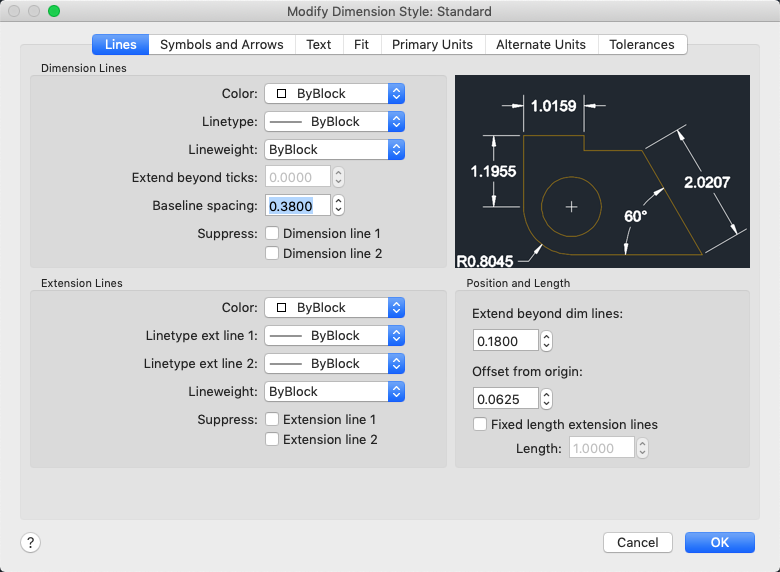Open Dimension Lines Color dropdown

point(334,94)
